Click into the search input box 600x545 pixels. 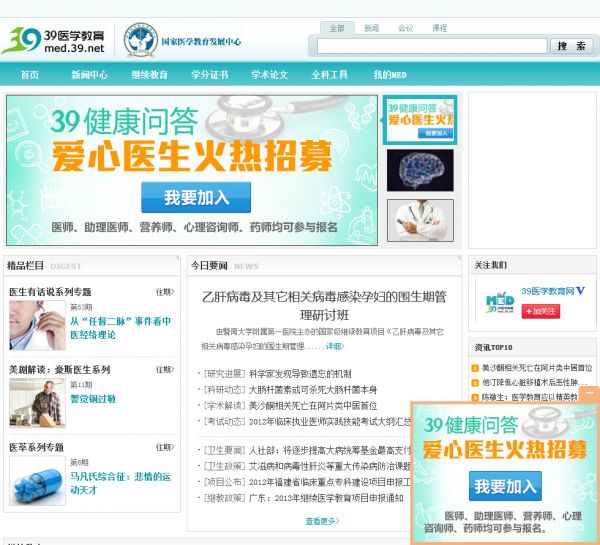point(432,46)
